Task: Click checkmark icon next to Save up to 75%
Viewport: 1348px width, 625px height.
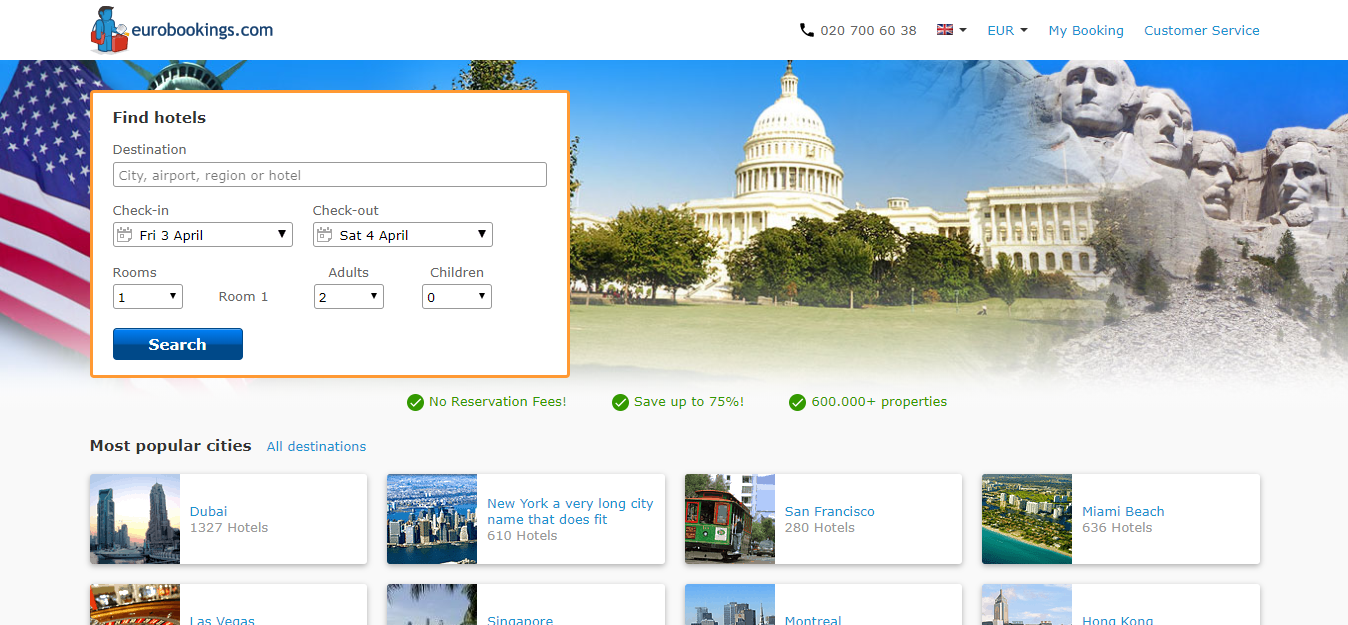Action: (x=620, y=402)
